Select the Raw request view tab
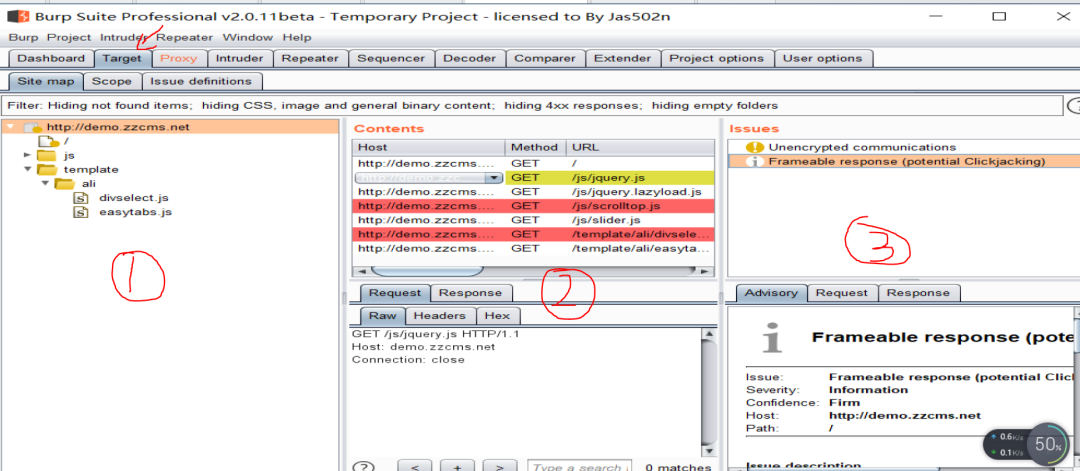The height and width of the screenshot is (471, 1080). [x=383, y=315]
